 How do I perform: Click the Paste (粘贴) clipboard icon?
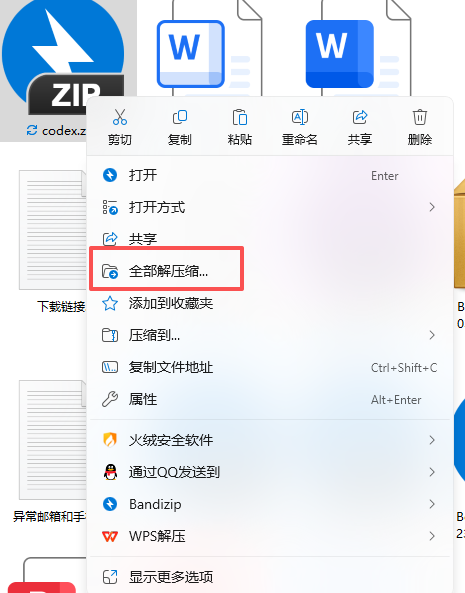click(240, 117)
